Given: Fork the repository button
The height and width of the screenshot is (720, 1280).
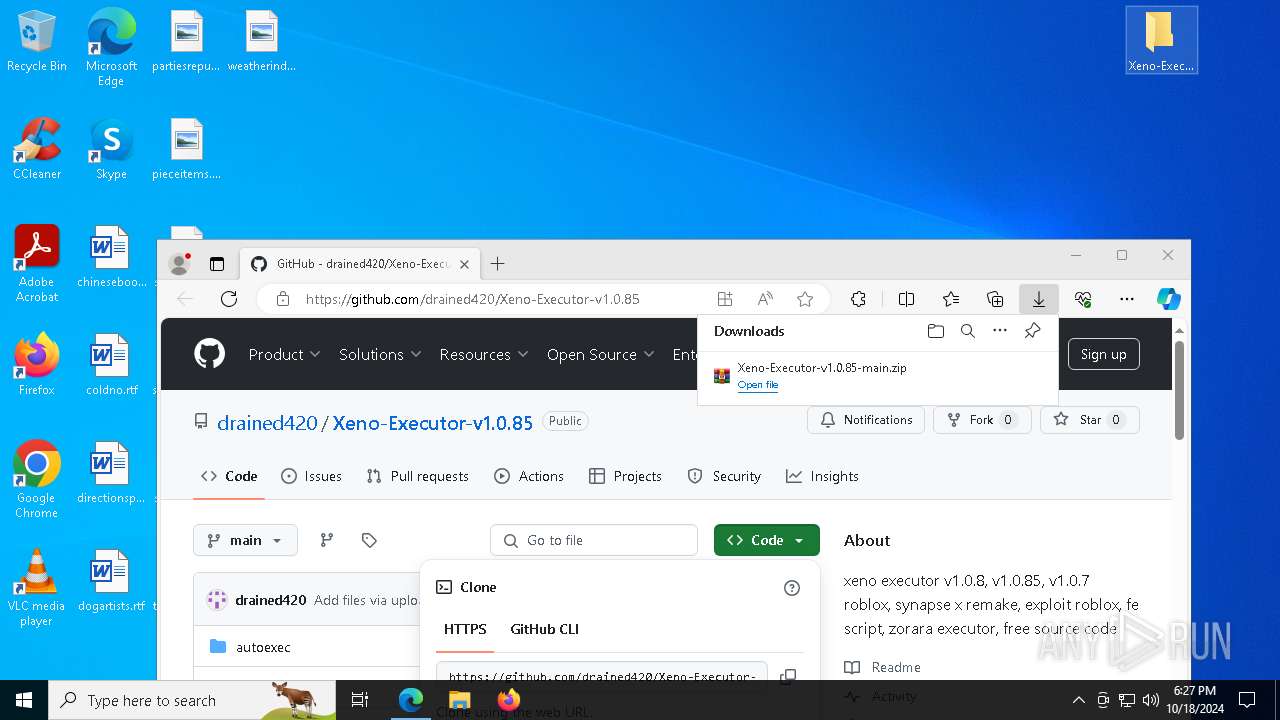Looking at the screenshot, I should click(982, 420).
